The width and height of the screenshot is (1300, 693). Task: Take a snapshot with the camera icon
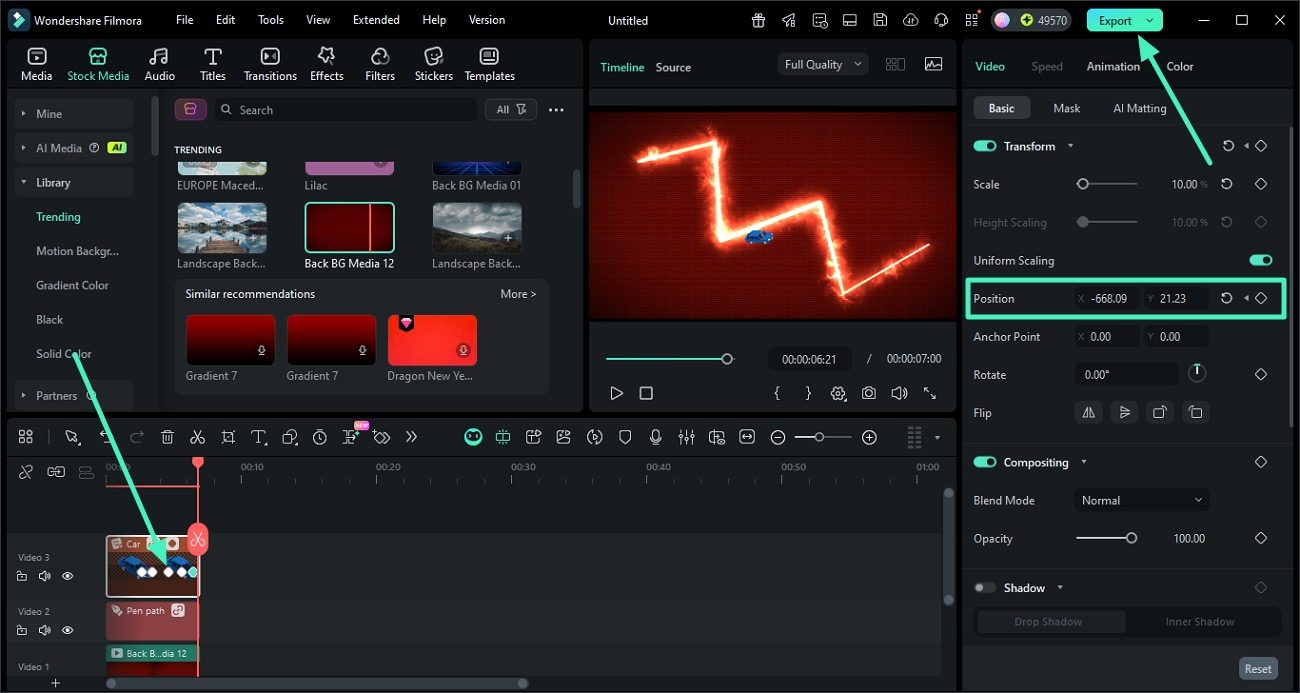tap(868, 393)
